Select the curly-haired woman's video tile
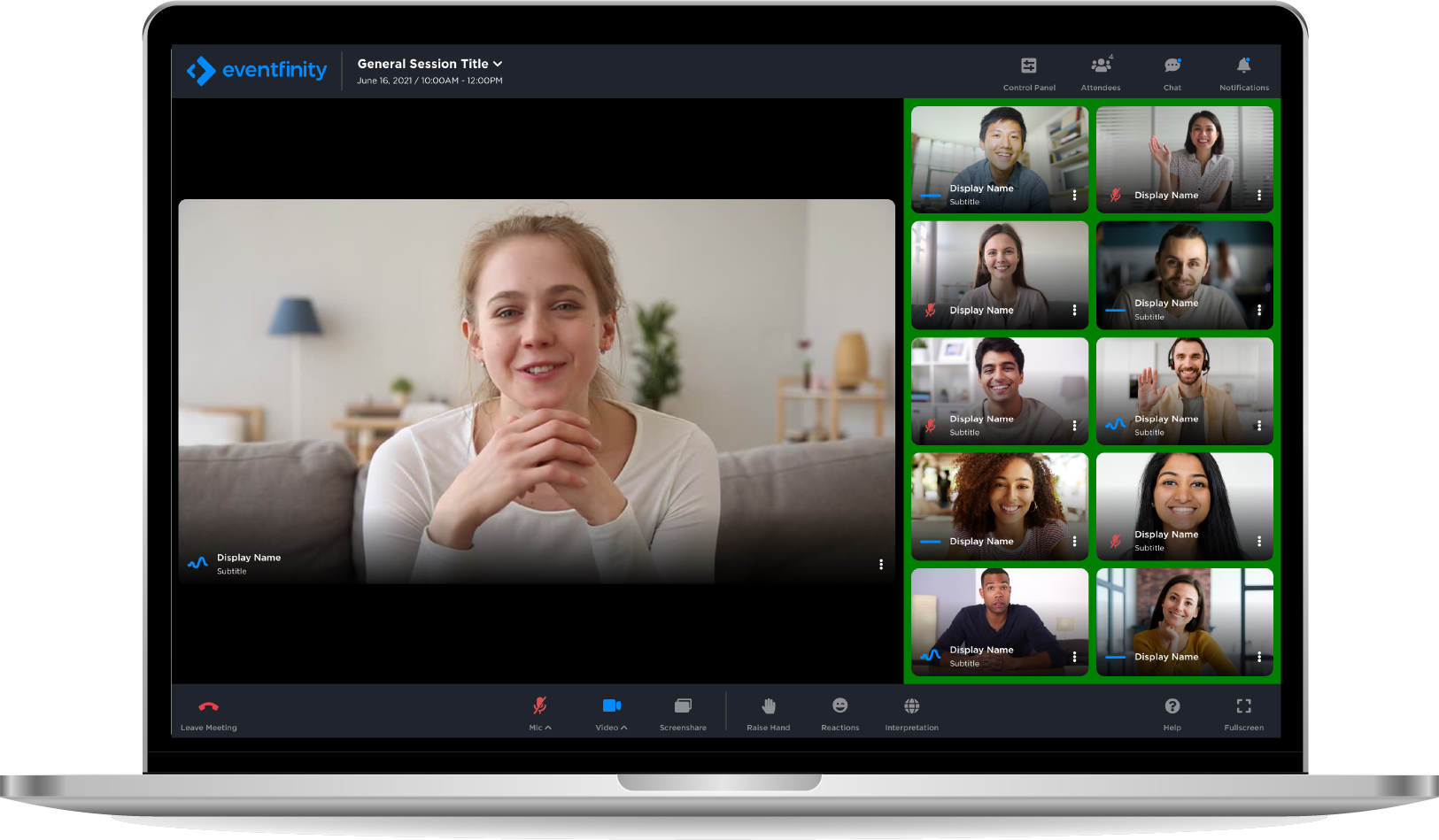1439x840 pixels. [1000, 506]
